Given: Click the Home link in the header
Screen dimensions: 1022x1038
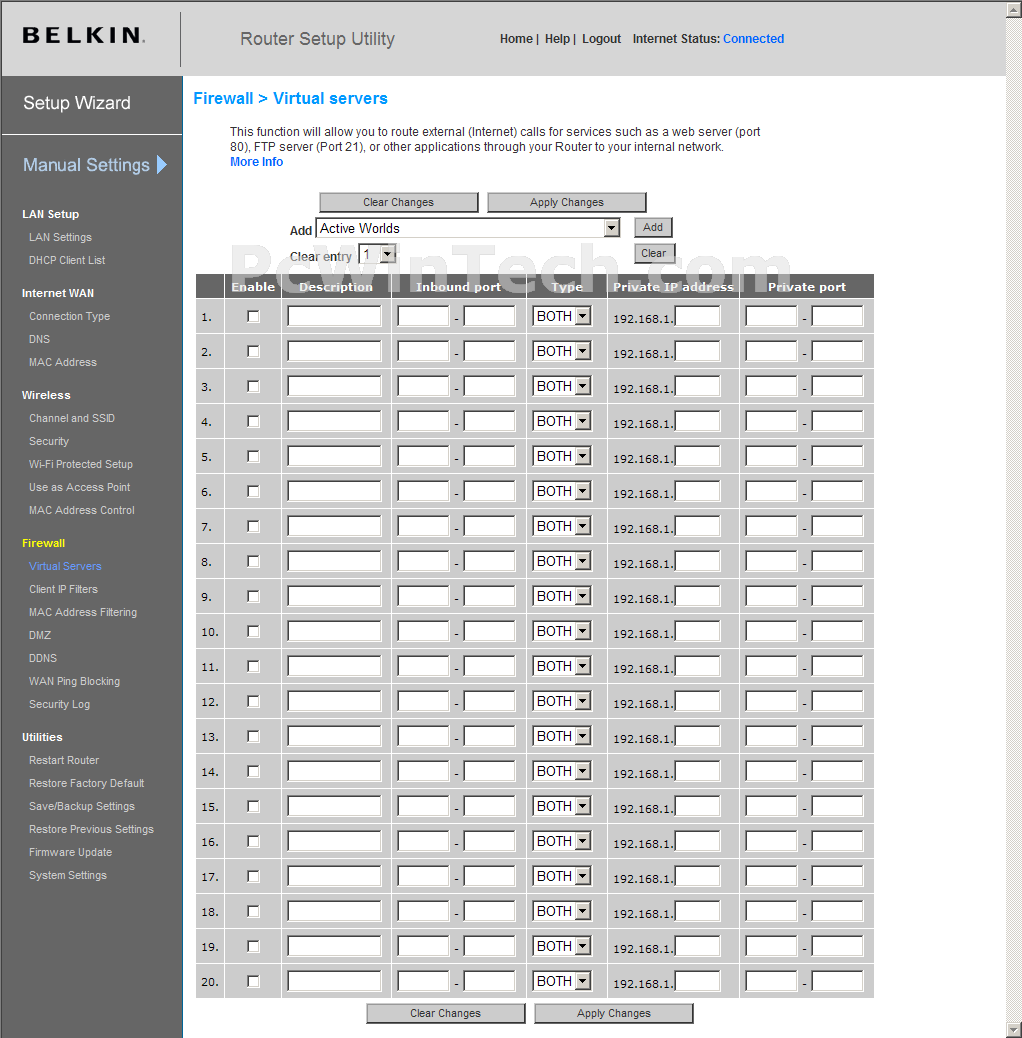Looking at the screenshot, I should (516, 39).
